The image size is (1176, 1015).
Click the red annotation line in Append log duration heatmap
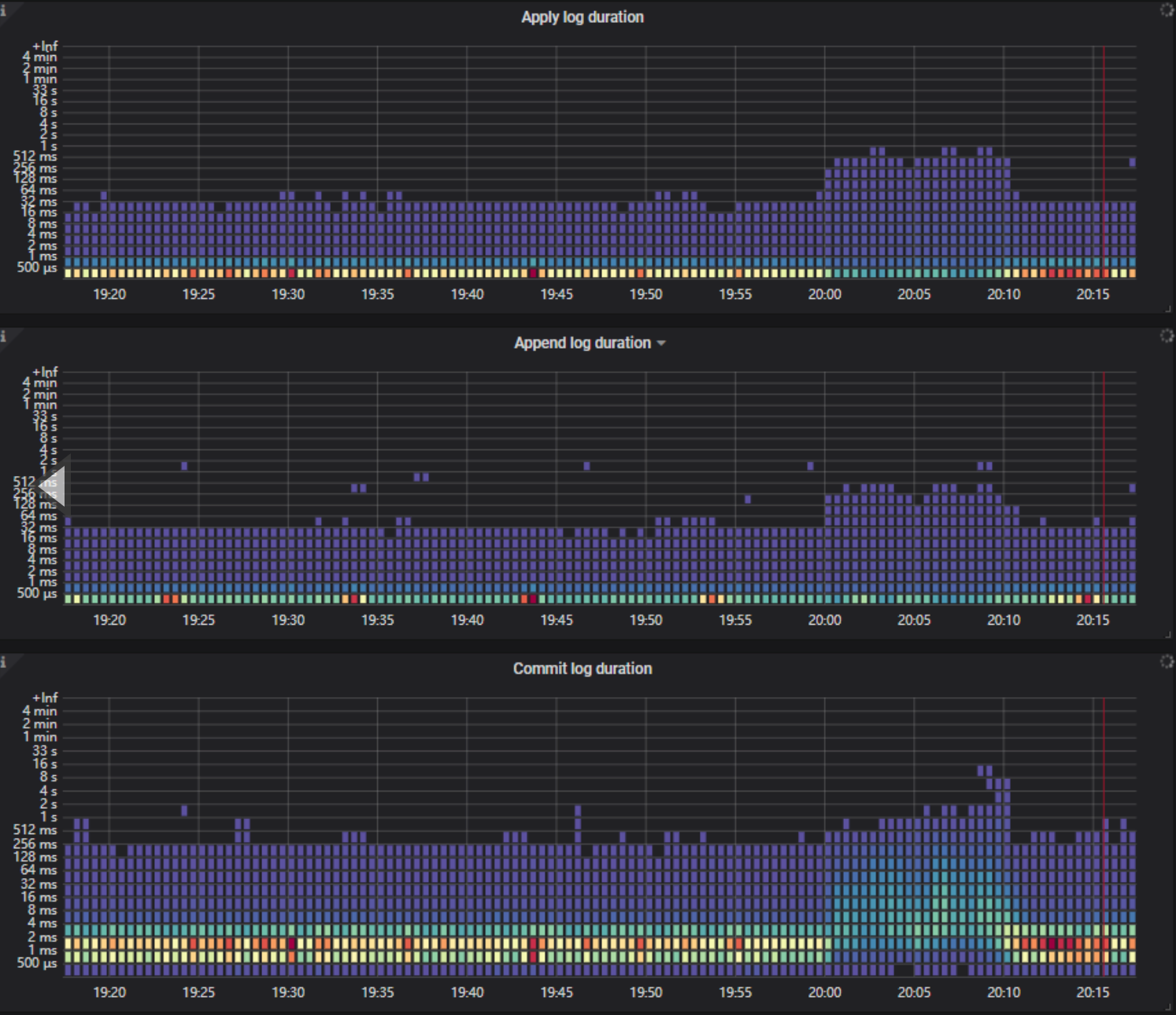(x=1104, y=487)
